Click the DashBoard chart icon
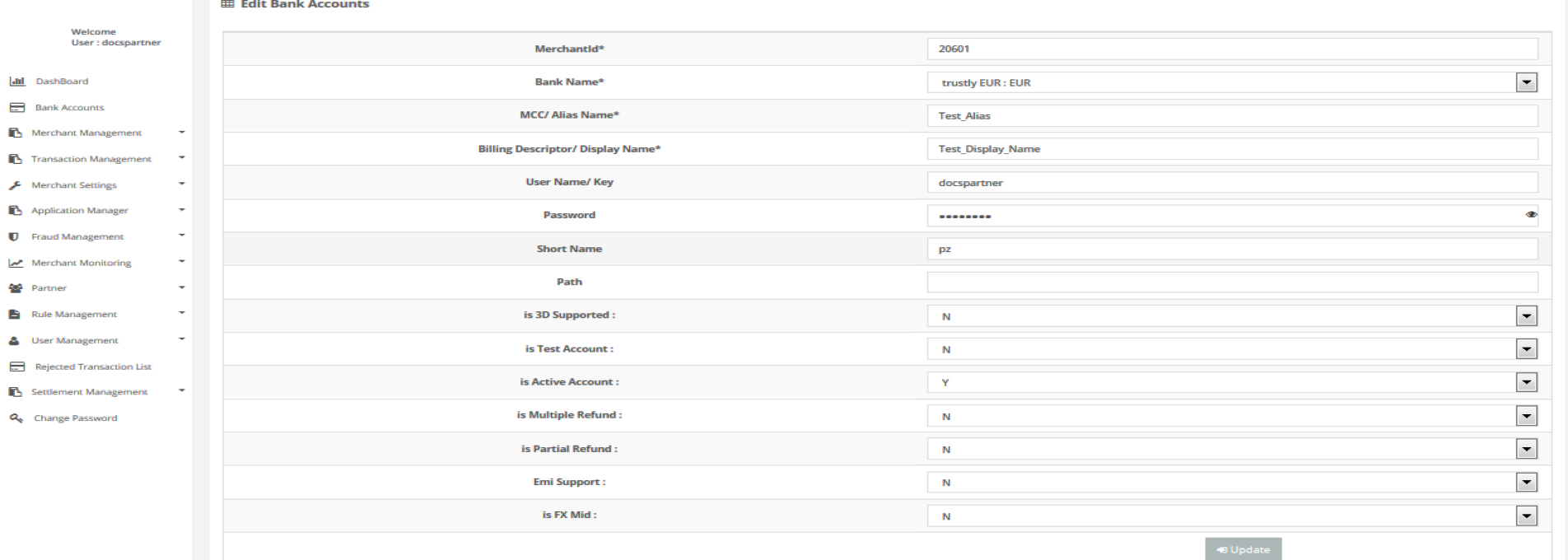1568x560 pixels. (x=16, y=82)
